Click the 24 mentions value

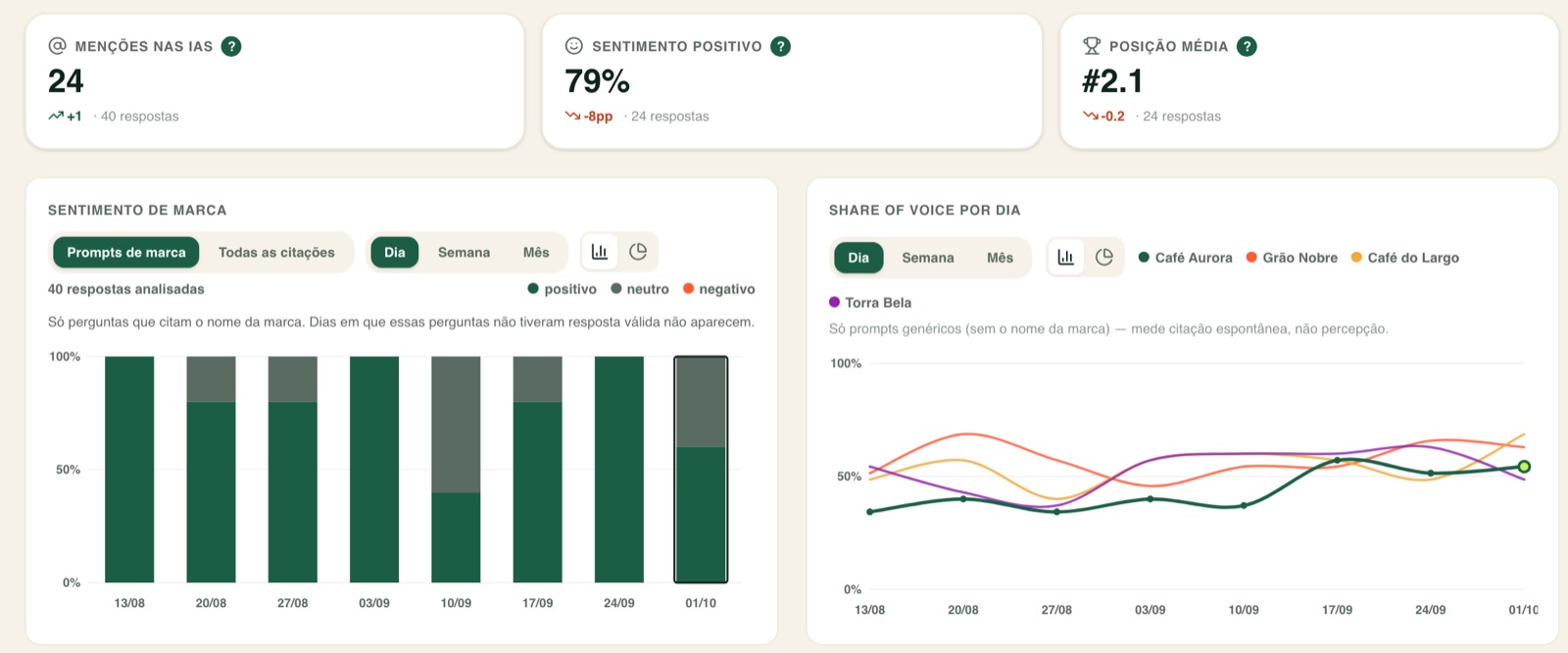click(66, 81)
